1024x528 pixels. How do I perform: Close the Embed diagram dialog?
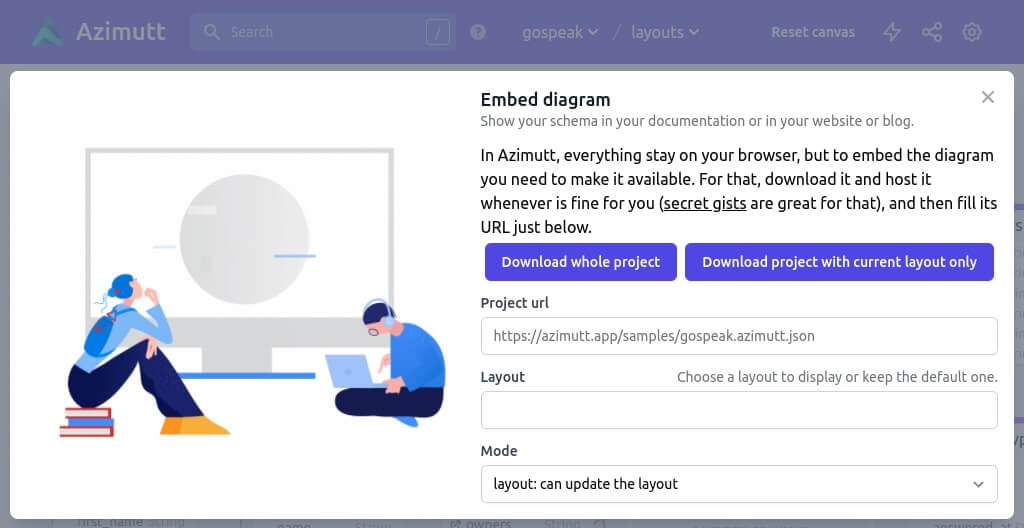988,97
